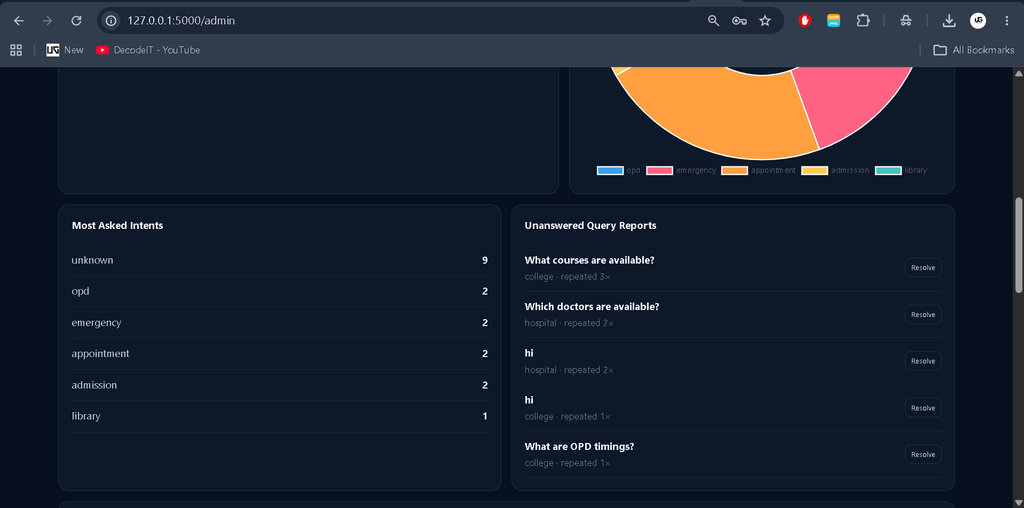Select the 'unknown' intent row
Viewport: 1024px width, 508px height.
click(x=280, y=260)
